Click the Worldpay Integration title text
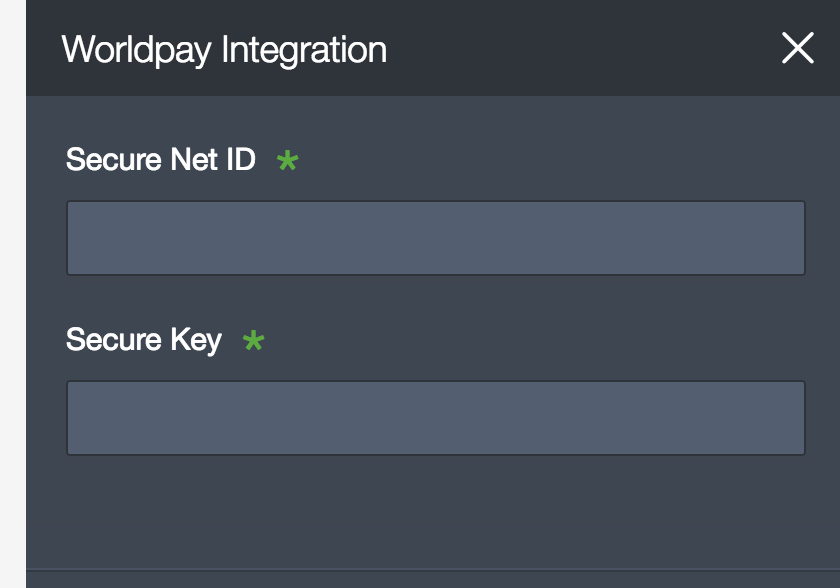This screenshot has width=840, height=588. click(x=224, y=47)
